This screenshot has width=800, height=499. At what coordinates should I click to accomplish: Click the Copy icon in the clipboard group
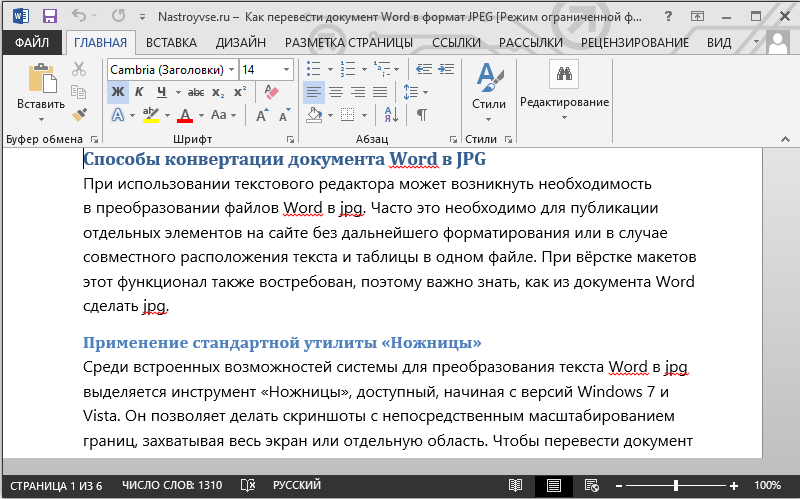(79, 92)
